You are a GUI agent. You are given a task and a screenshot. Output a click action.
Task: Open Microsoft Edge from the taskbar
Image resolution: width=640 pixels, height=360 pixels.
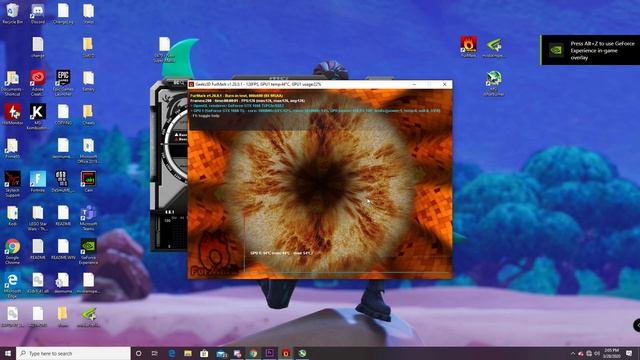click(171, 353)
